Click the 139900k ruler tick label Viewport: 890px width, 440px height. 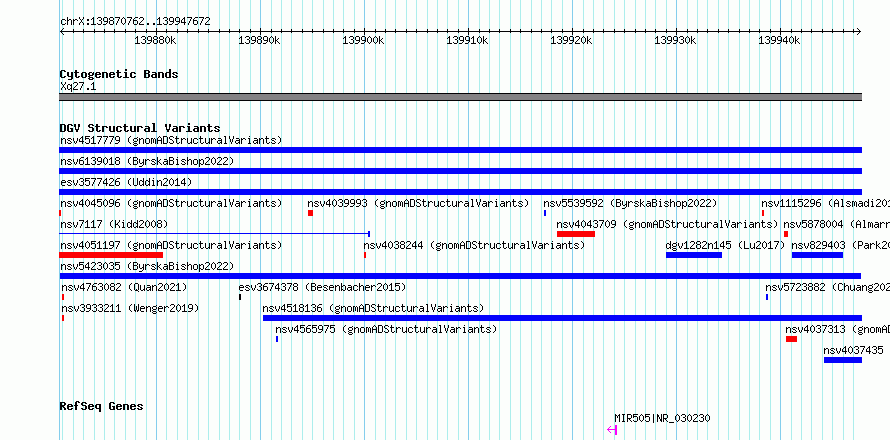(x=364, y=41)
